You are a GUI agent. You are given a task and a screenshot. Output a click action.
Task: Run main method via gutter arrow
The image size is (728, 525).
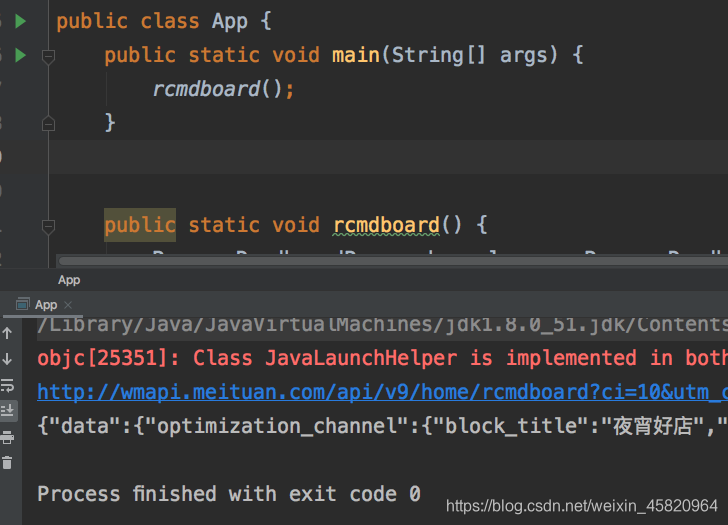[20, 55]
